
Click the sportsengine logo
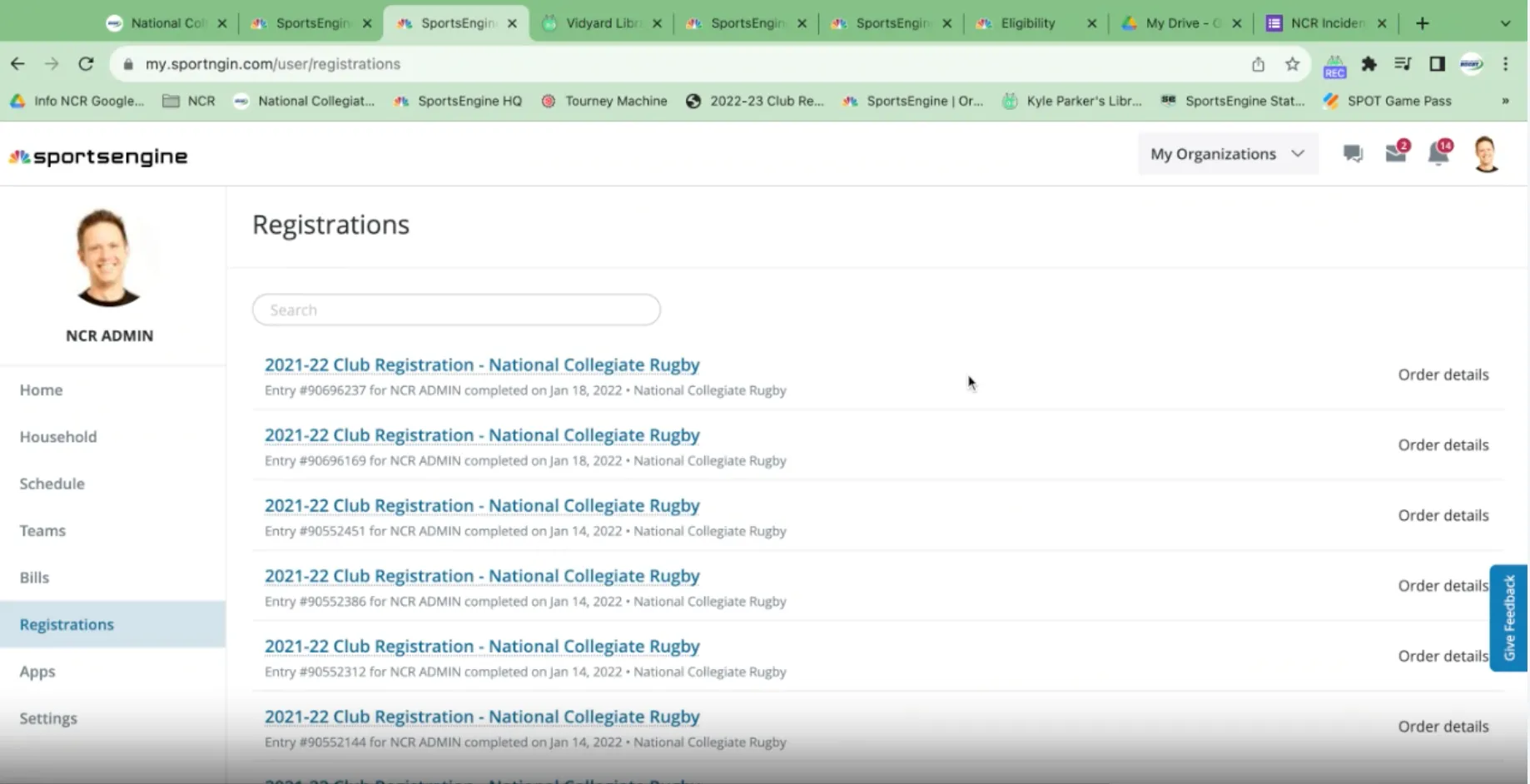tap(98, 156)
